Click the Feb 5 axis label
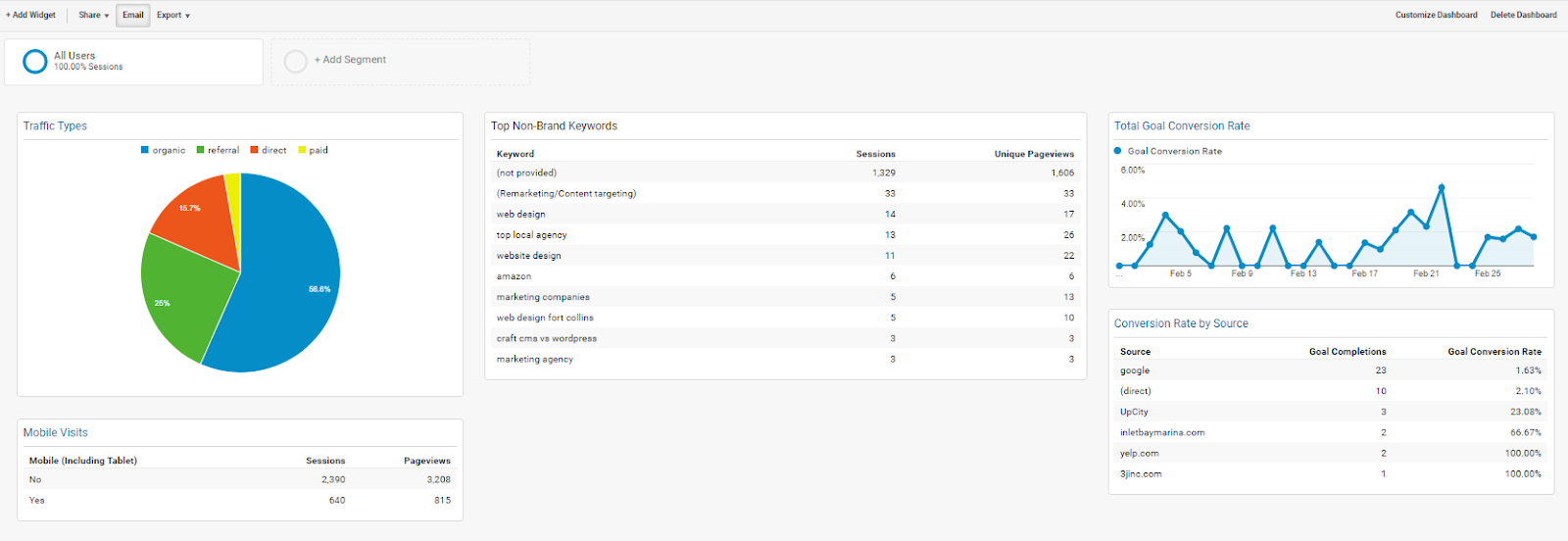Viewport: 1568px width, 541px height. click(x=1181, y=273)
